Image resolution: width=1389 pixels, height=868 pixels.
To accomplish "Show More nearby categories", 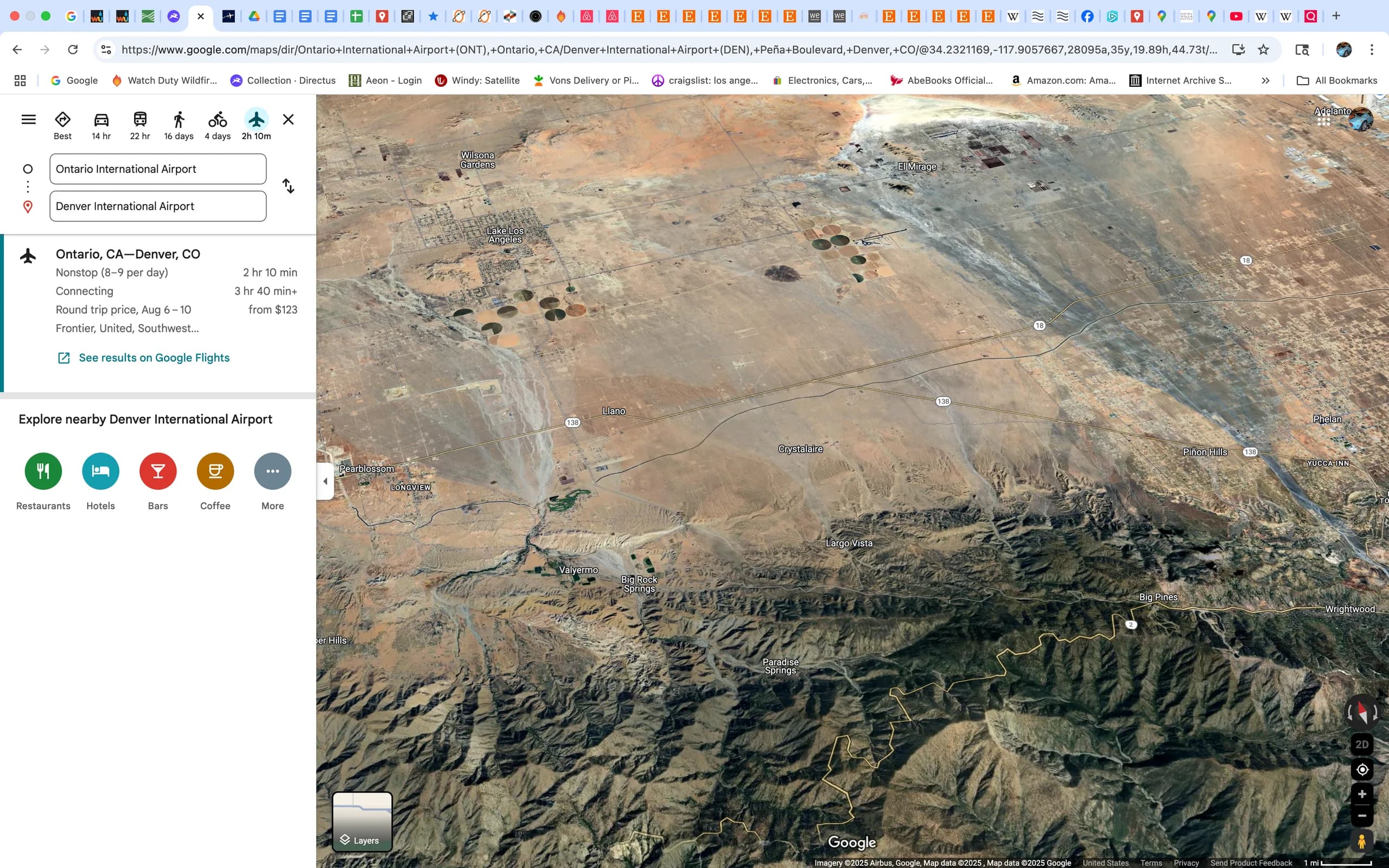I will [x=272, y=482].
